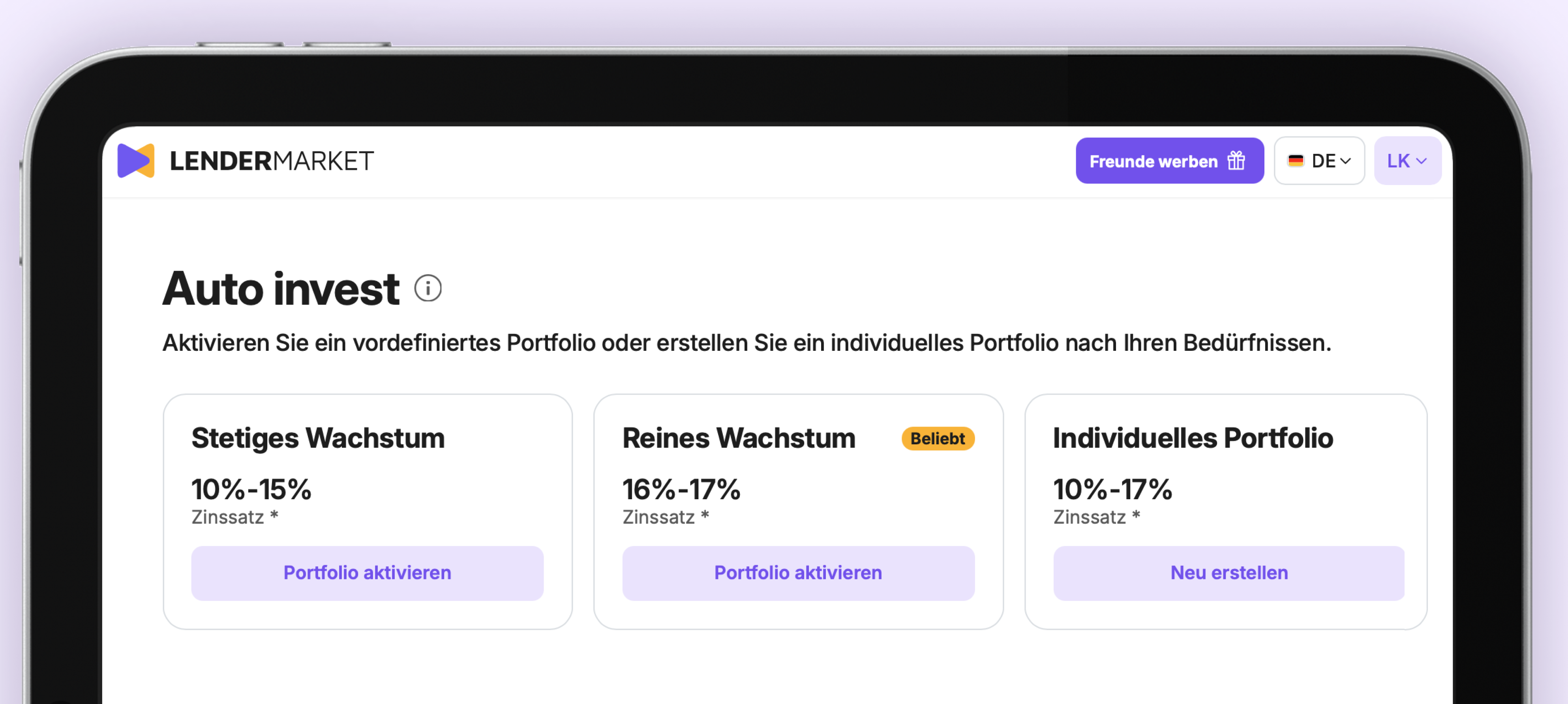1568x704 pixels.
Task: Click the Lendermarket arrow logo icon
Action: [136, 161]
